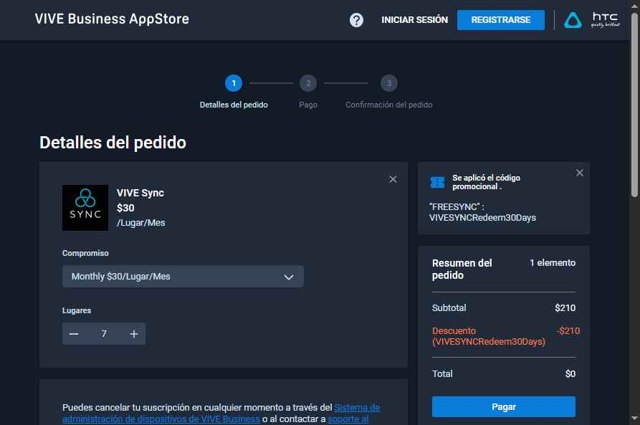Click the Pagar button
Image resolution: width=640 pixels, height=425 pixels.
pos(504,407)
